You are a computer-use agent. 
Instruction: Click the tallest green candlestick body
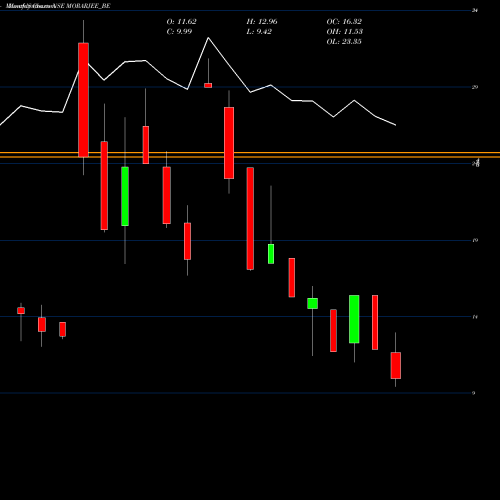(125, 196)
